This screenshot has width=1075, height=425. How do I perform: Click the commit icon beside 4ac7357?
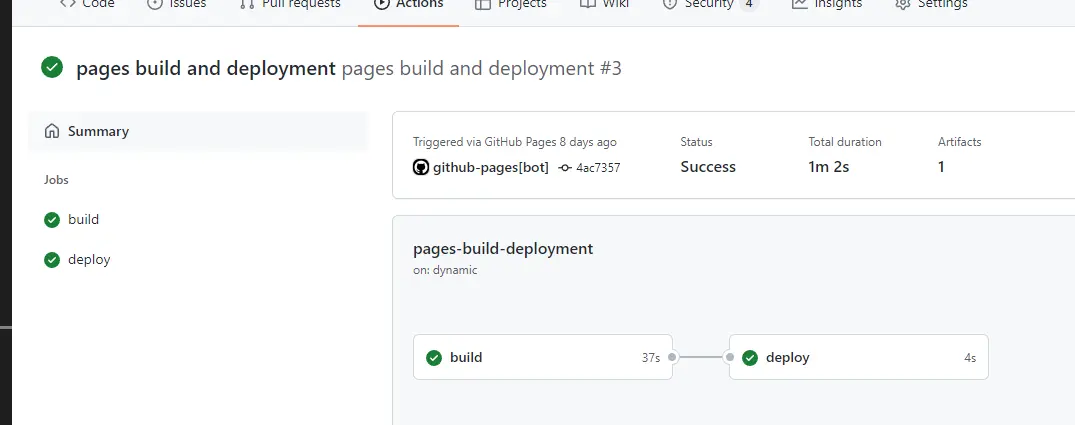565,168
